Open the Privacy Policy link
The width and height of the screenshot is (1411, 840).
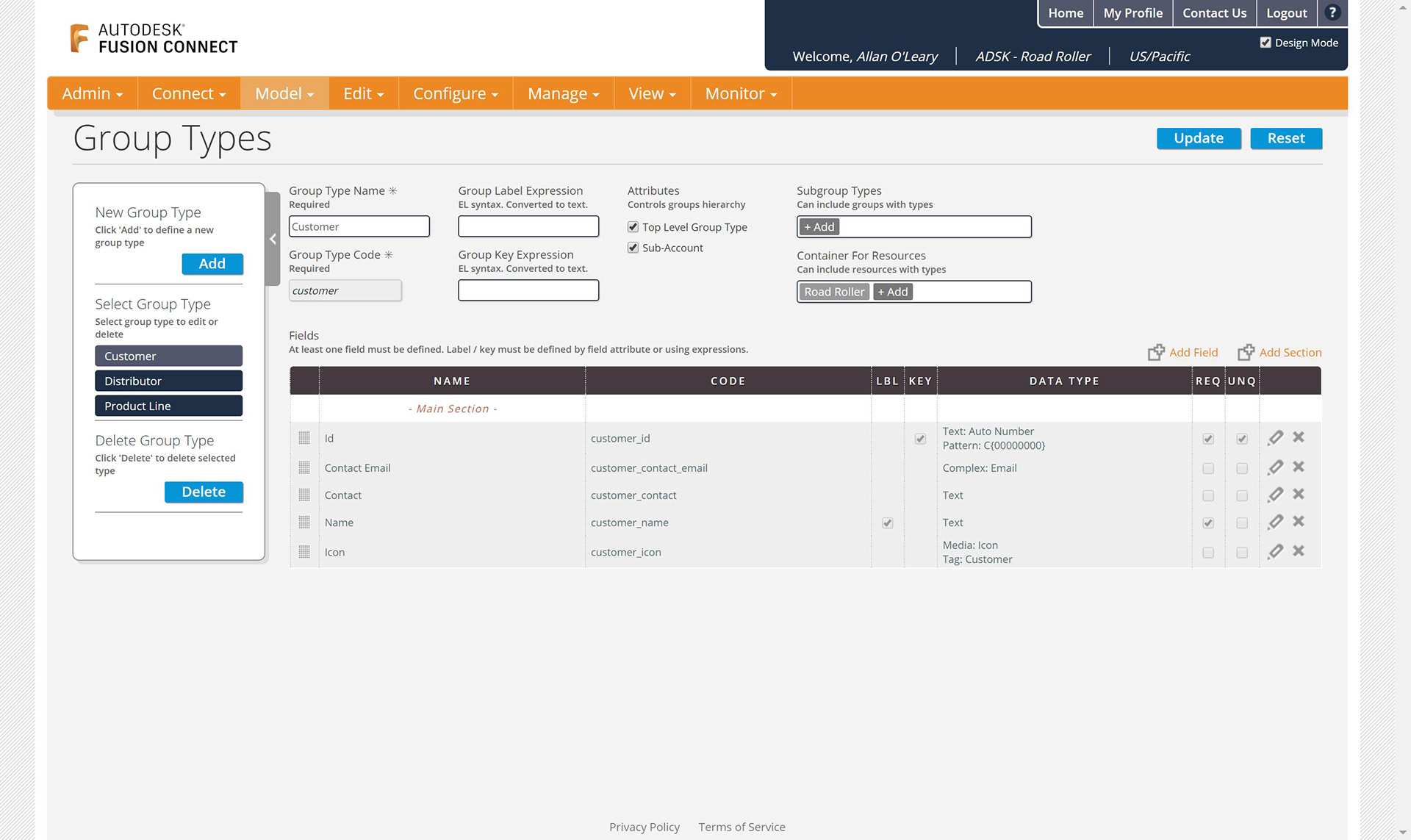point(644,827)
